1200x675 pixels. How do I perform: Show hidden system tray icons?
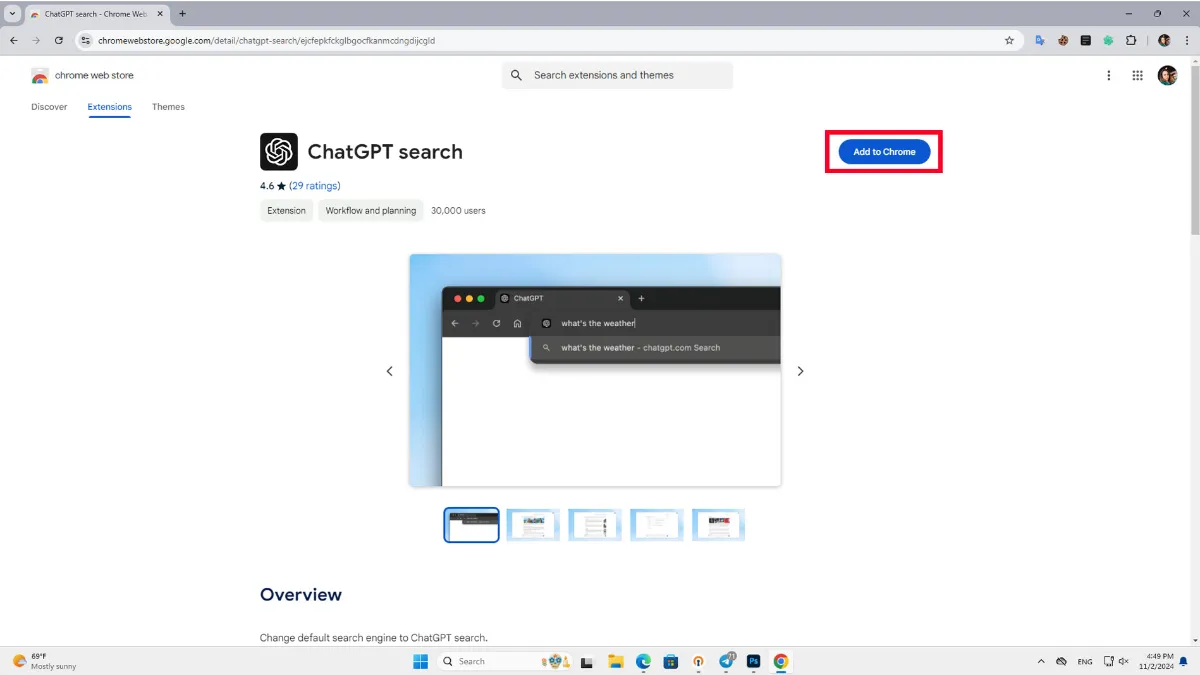click(x=1040, y=661)
